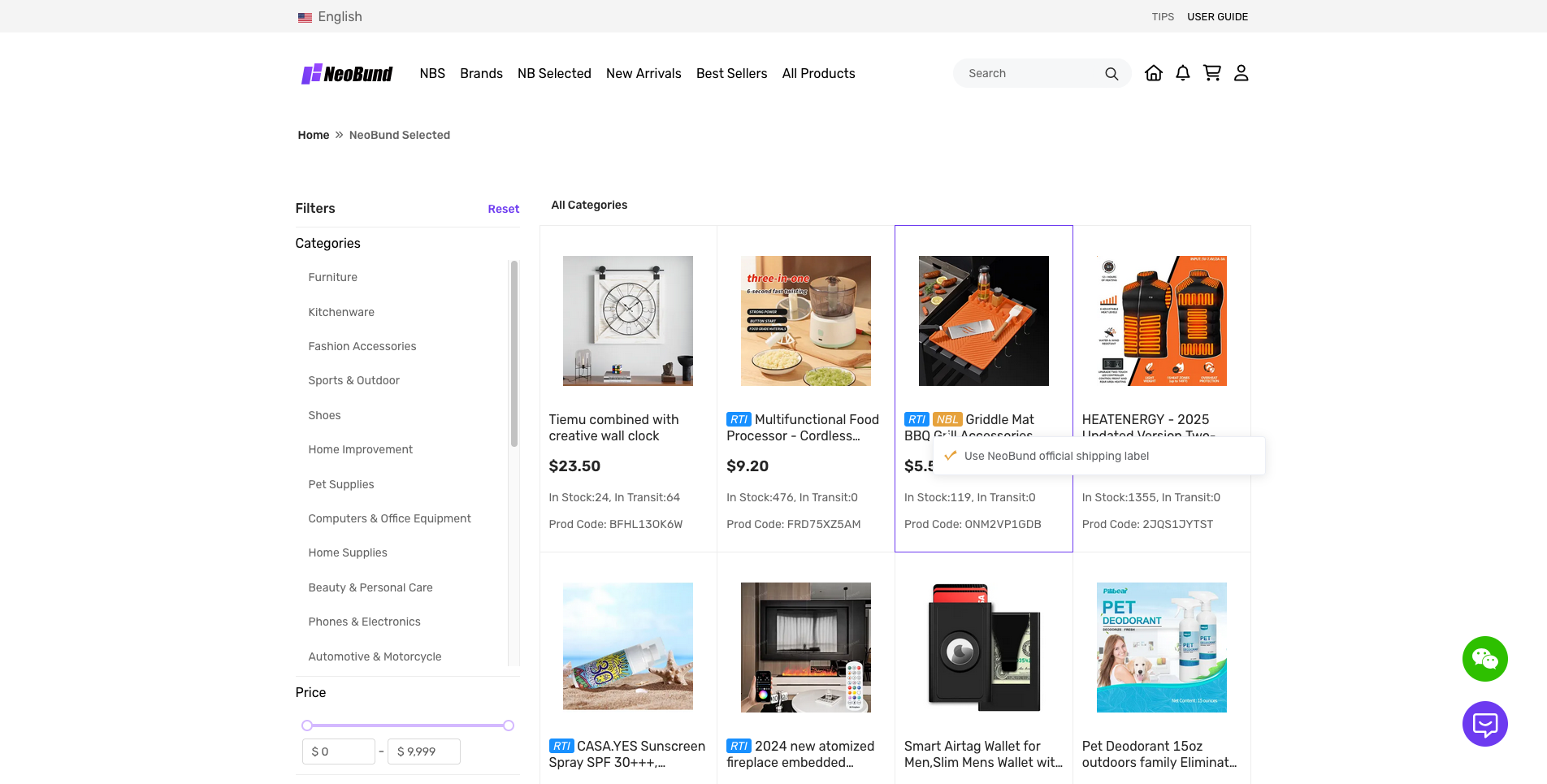Select Pet Supplies category

coord(341,484)
